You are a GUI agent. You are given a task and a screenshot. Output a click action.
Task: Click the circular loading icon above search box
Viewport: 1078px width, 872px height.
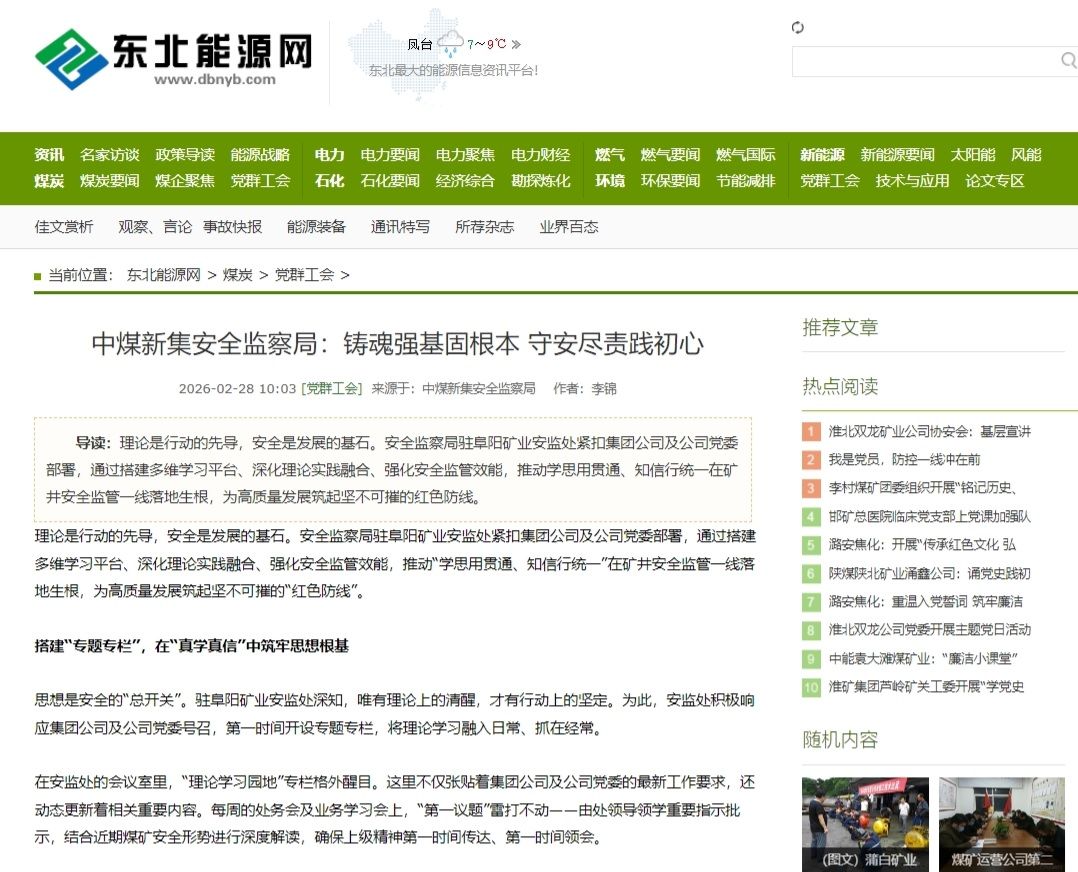tap(797, 27)
